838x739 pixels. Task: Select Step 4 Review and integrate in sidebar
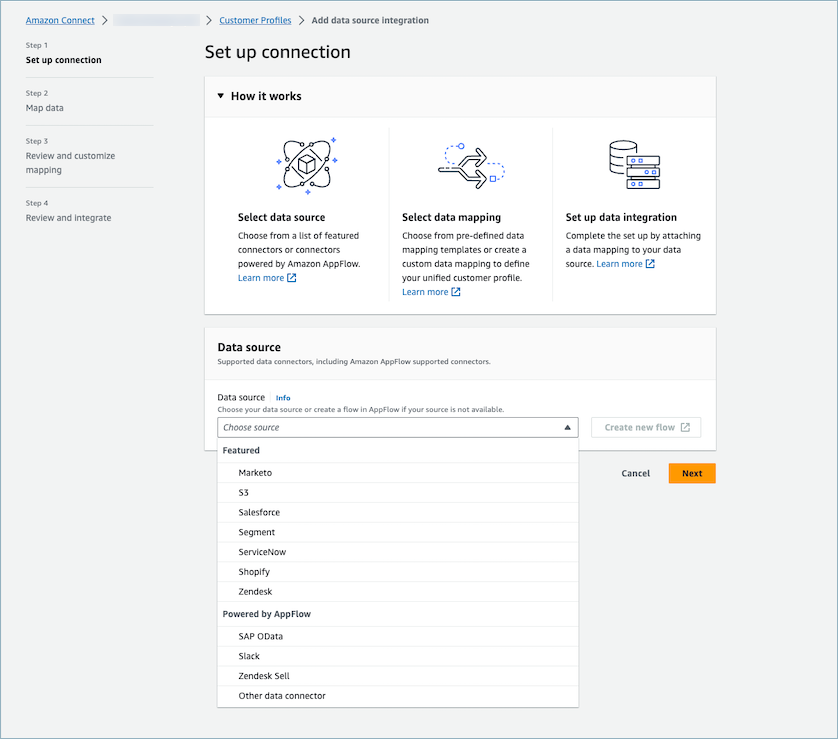[68, 217]
